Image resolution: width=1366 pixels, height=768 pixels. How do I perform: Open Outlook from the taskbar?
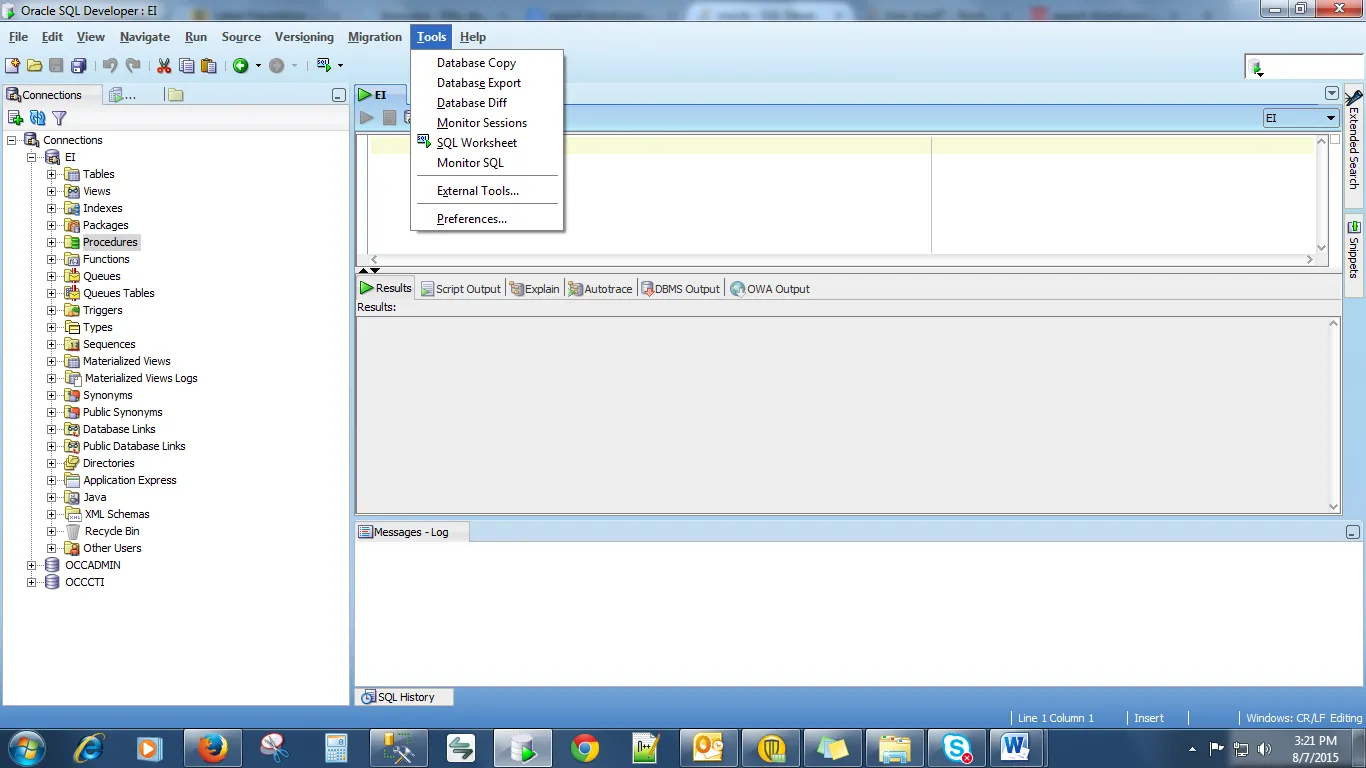tap(708, 747)
